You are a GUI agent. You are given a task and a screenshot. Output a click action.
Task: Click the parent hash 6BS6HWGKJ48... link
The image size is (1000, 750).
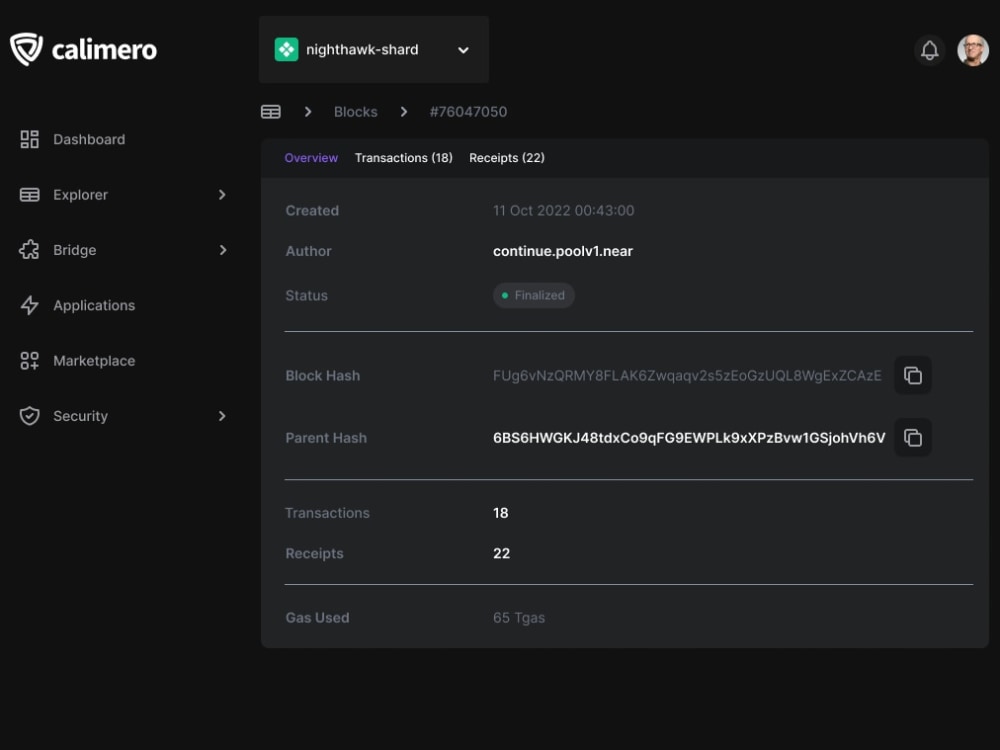click(689, 438)
